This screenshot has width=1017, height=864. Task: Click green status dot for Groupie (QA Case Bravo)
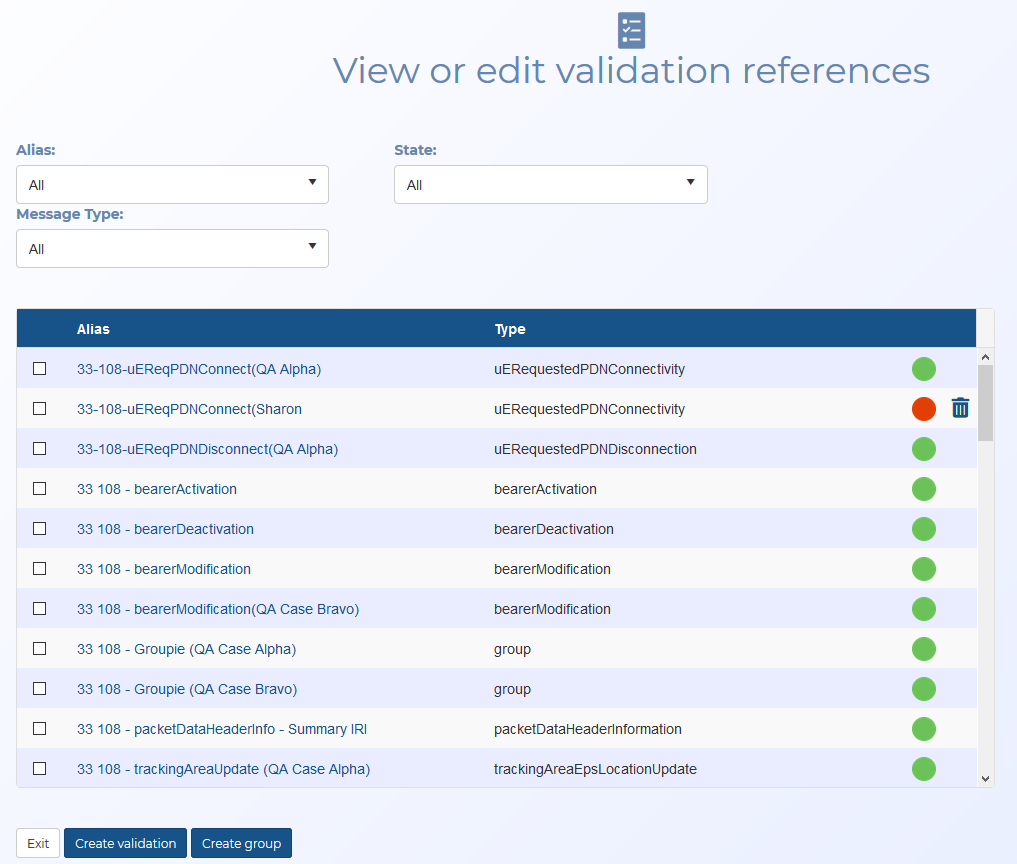pos(923,689)
